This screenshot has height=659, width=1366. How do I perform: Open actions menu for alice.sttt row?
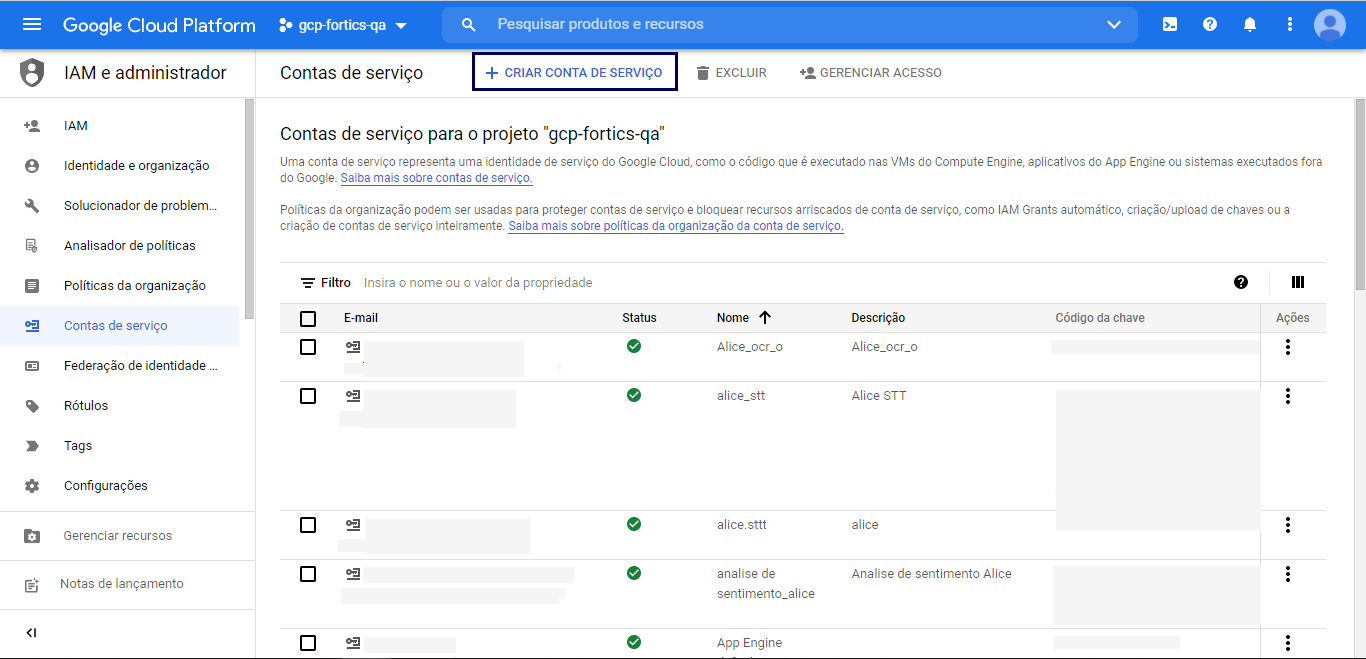pyautogui.click(x=1288, y=525)
